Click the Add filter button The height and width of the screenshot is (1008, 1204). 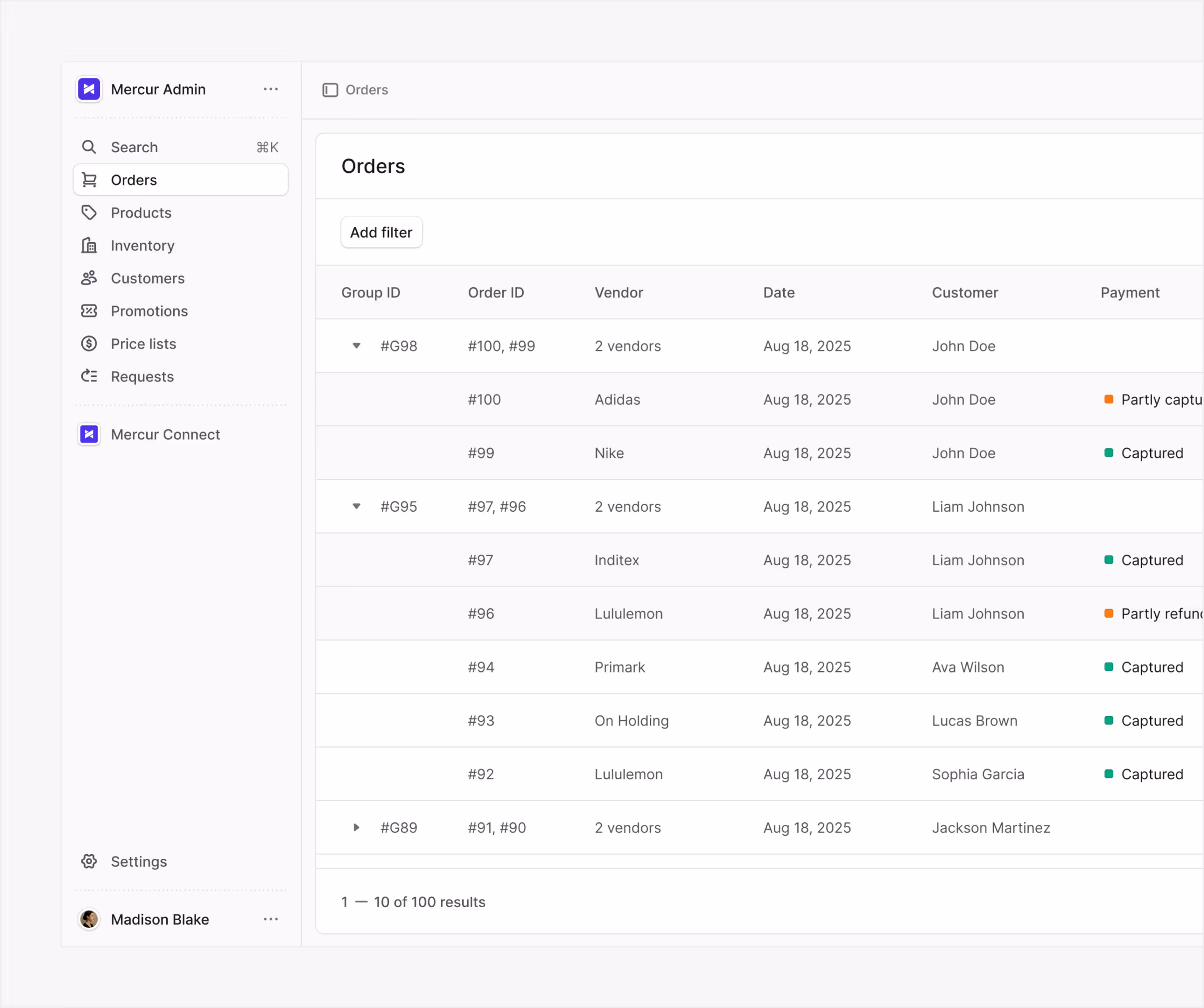(381, 232)
